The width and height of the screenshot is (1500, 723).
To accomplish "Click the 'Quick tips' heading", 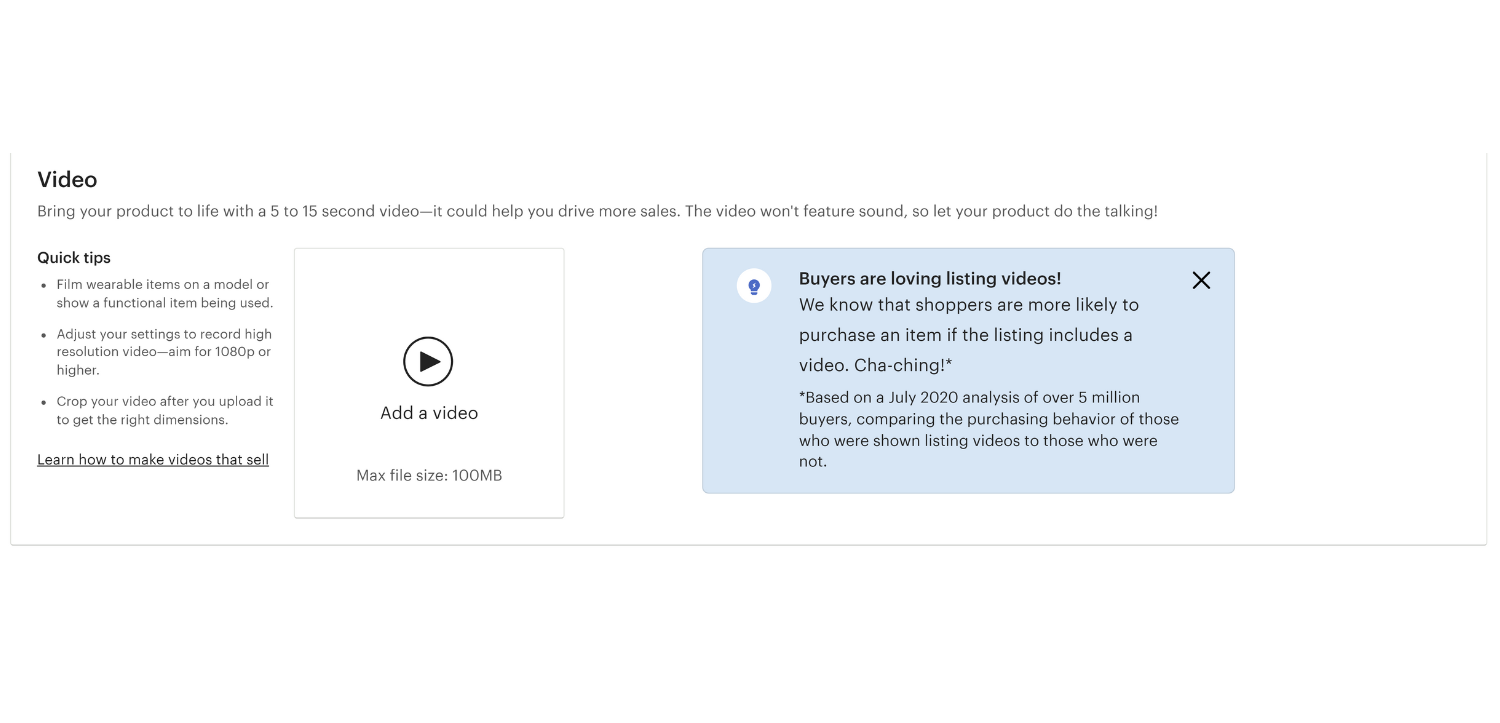I will coord(74,258).
